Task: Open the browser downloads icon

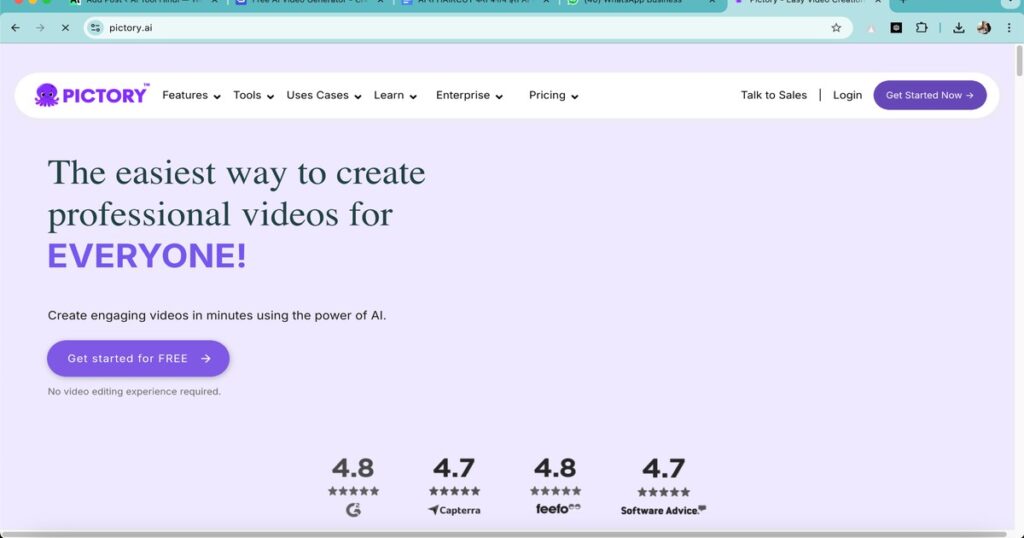Action: click(958, 27)
